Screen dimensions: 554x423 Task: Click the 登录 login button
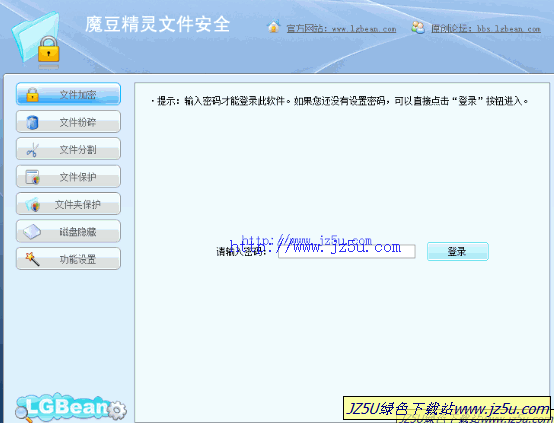pyautogui.click(x=458, y=252)
